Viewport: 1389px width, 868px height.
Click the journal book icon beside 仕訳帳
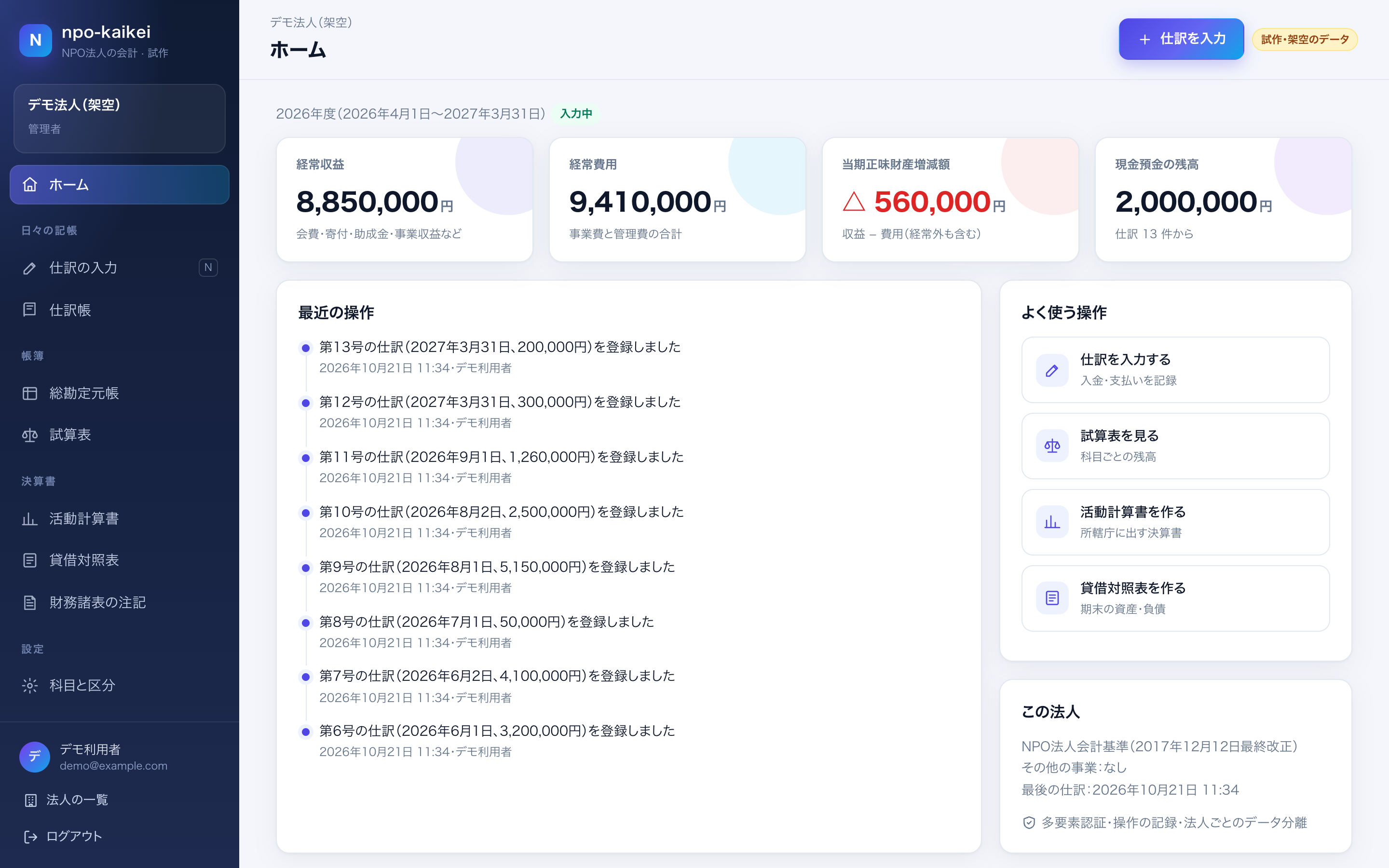click(30, 310)
